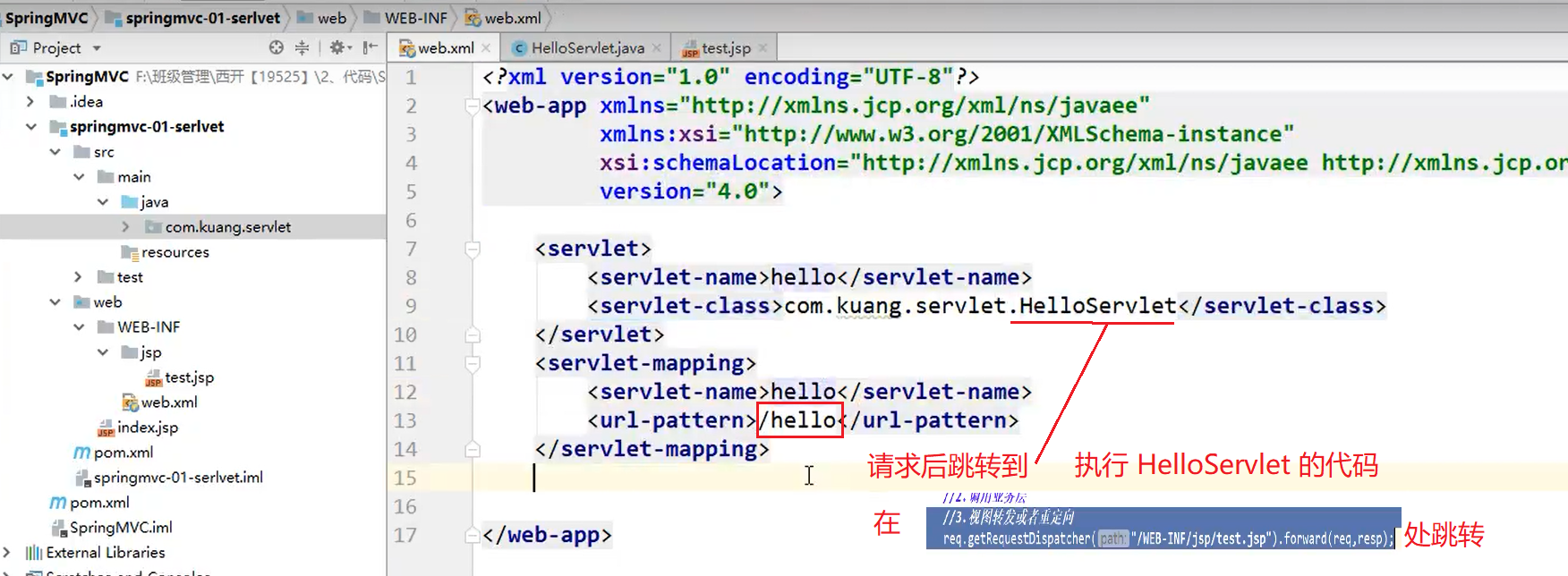The width and height of the screenshot is (1568, 576).
Task: Collapse the web folder in tree
Action: click(x=55, y=302)
